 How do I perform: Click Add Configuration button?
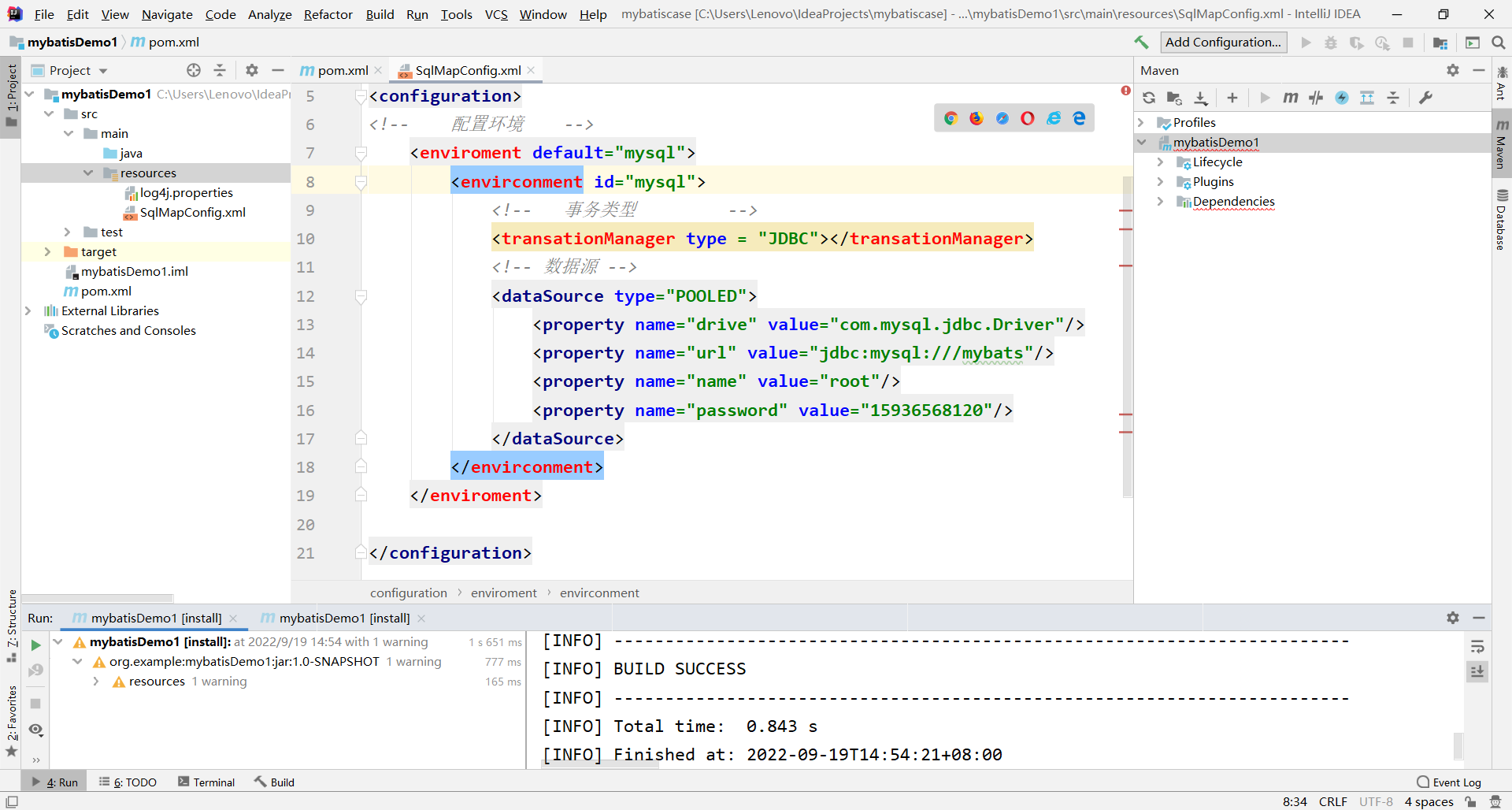(1223, 43)
